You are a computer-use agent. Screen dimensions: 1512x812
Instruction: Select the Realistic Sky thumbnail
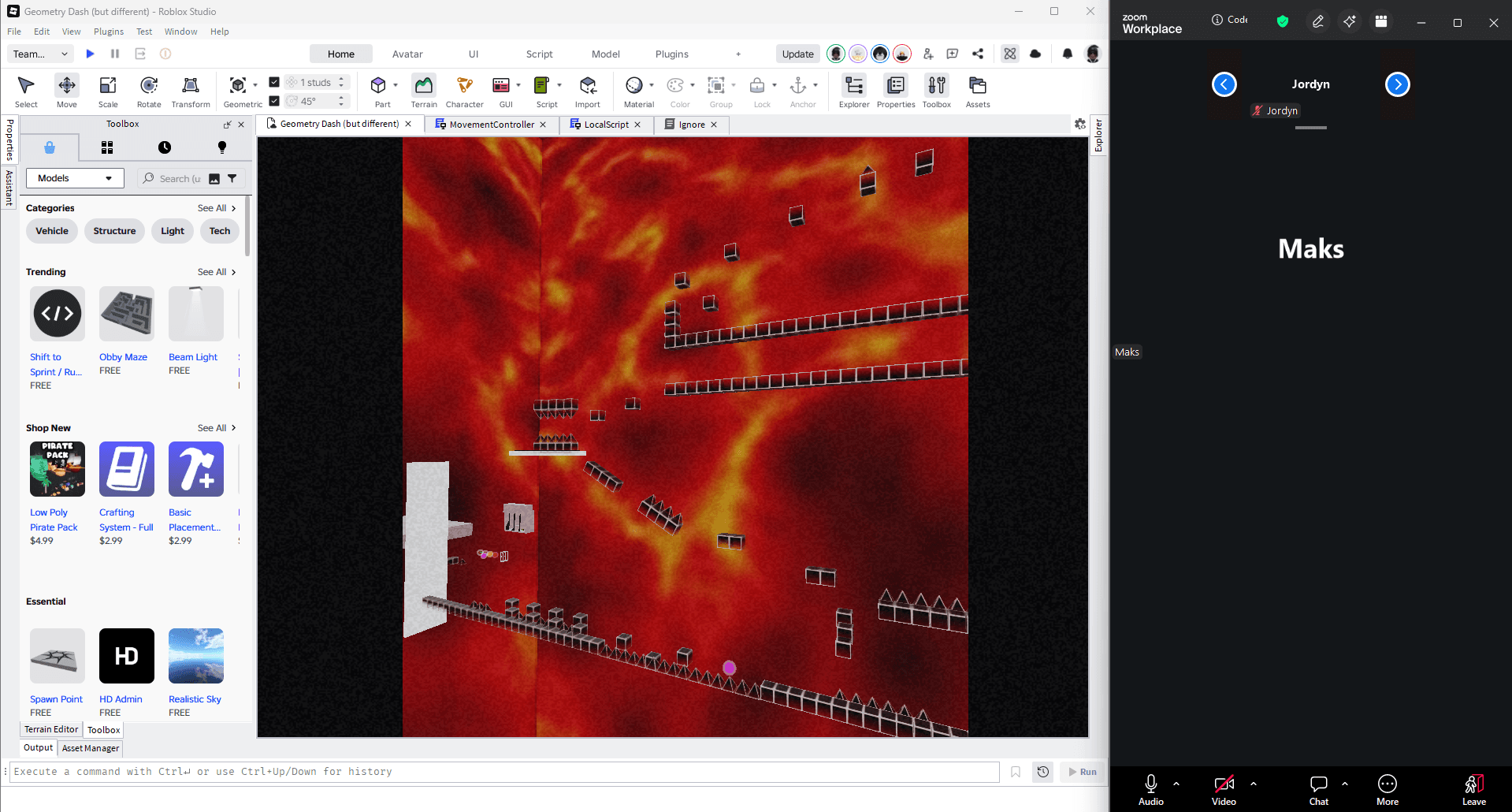point(196,656)
